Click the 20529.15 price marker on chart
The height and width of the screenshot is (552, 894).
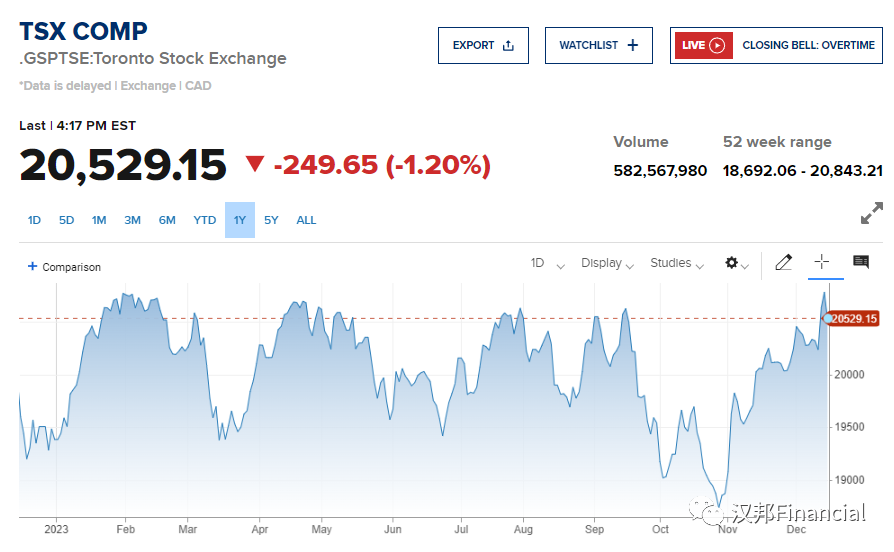(853, 319)
